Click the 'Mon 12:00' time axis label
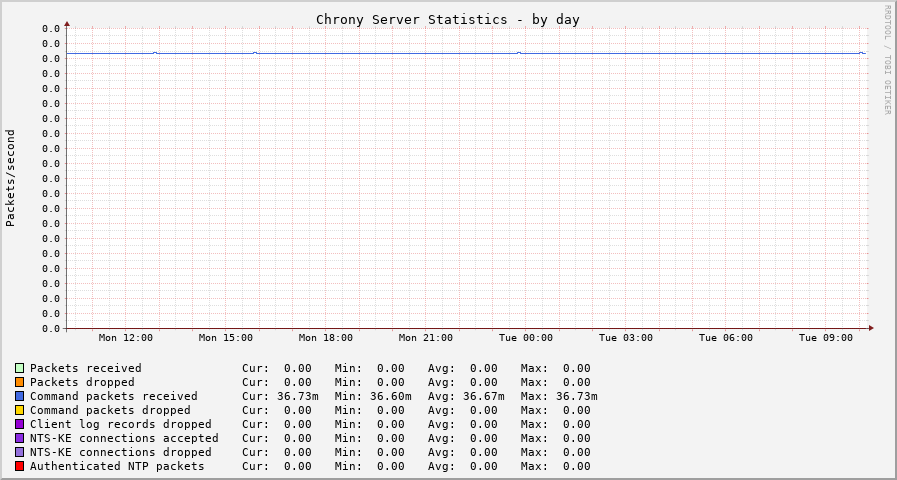Image resolution: width=897 pixels, height=480 pixels. coord(126,338)
